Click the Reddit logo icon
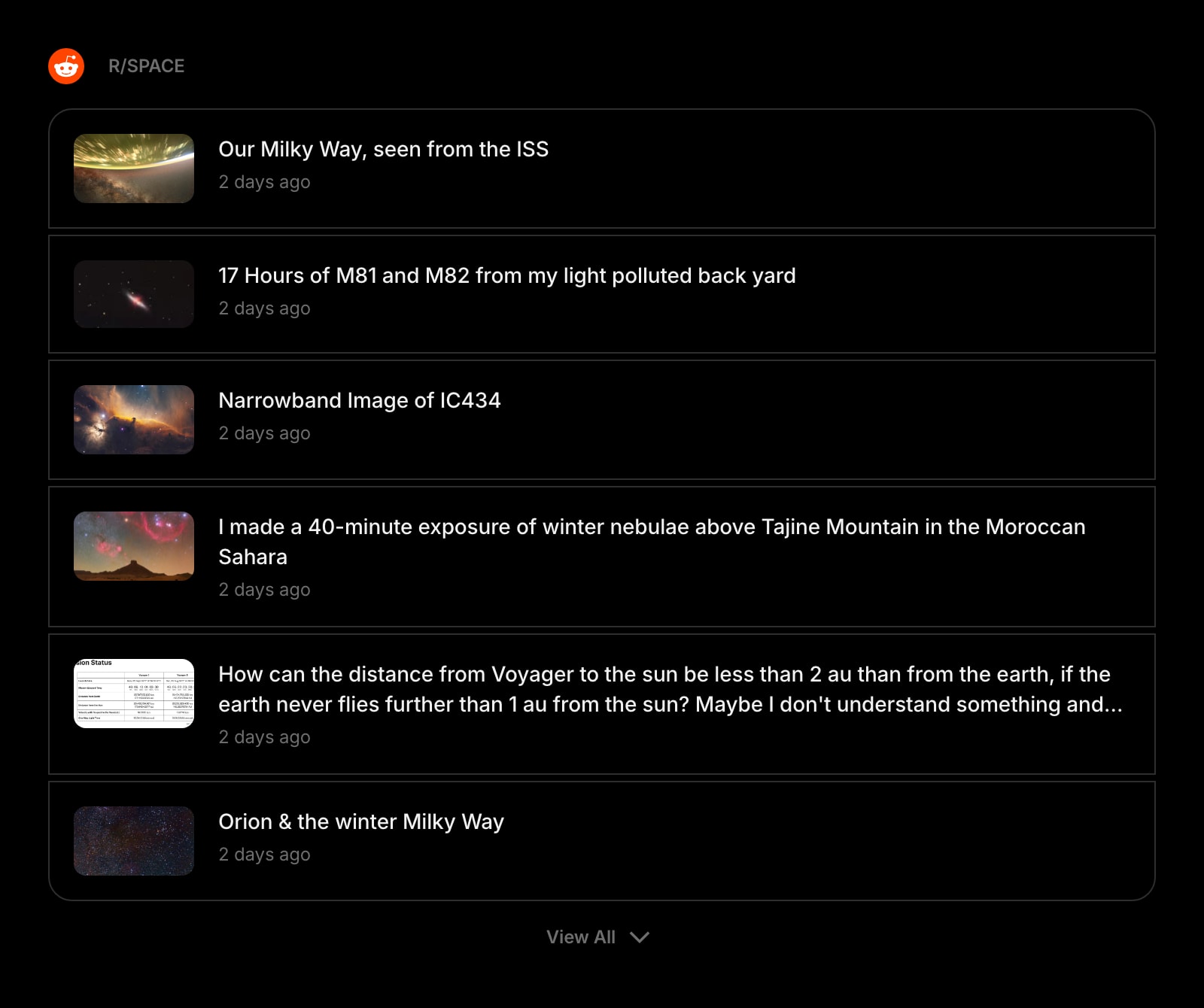This screenshot has width=1204, height=1008. coord(68,66)
